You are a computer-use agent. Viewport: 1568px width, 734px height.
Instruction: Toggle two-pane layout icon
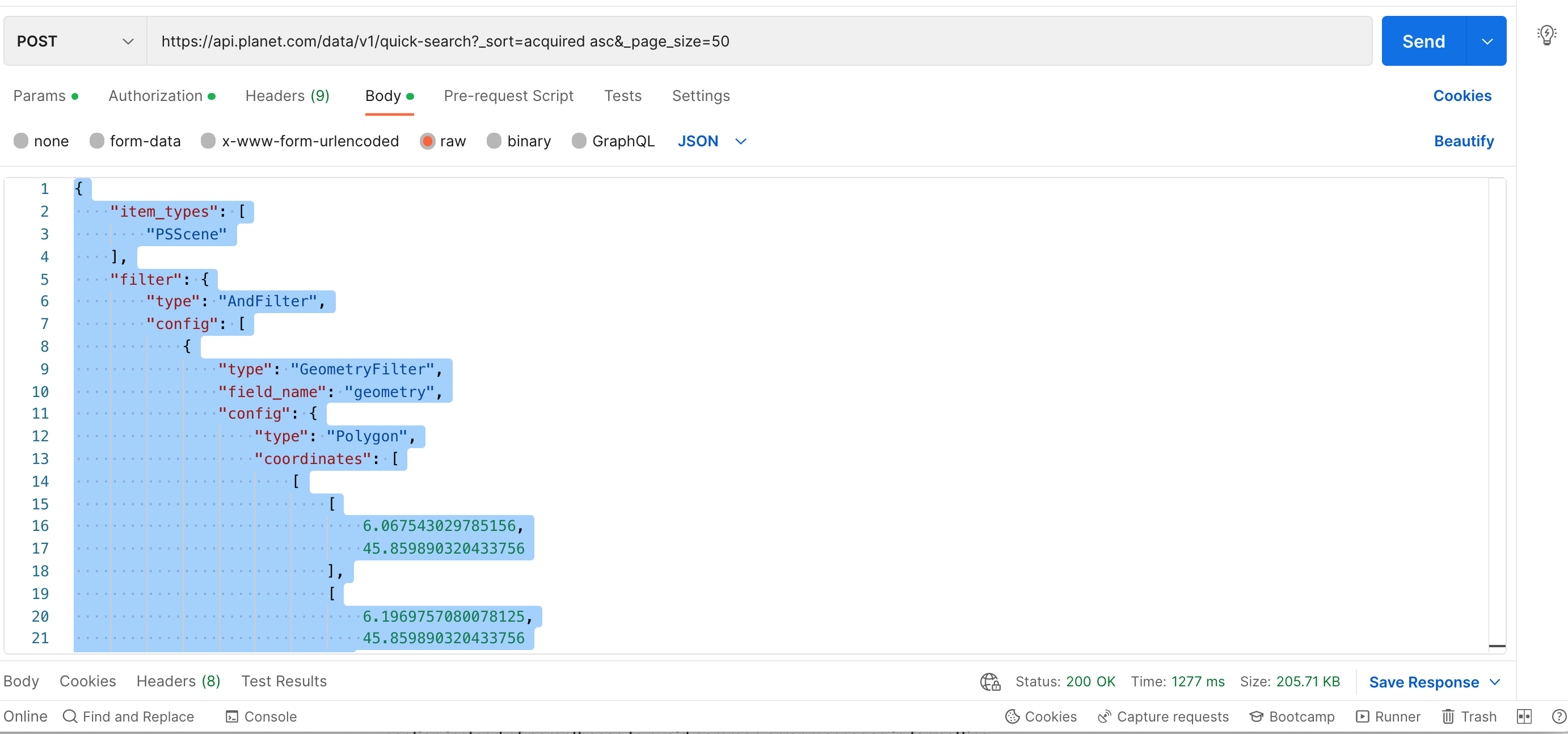coord(1524,717)
